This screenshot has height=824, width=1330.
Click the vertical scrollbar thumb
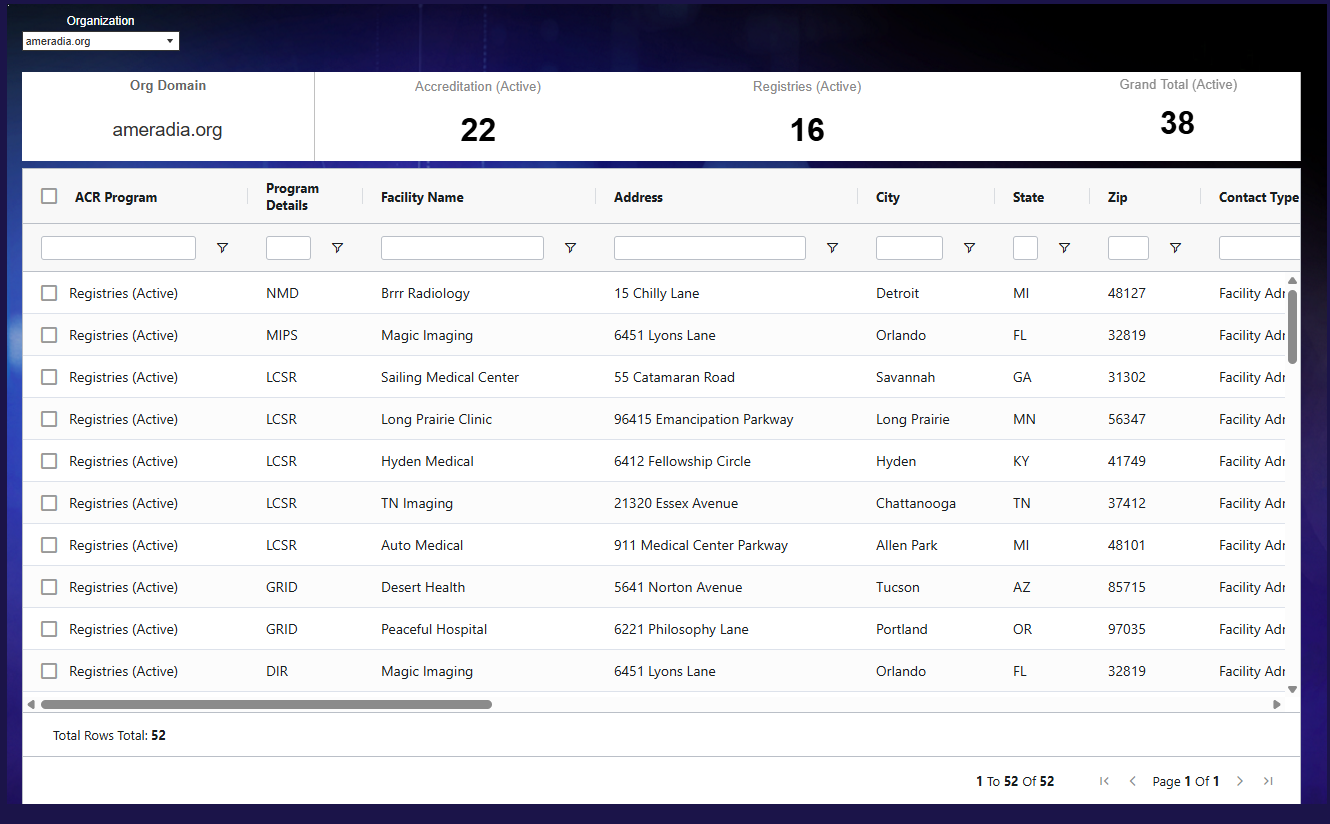pos(1292,327)
